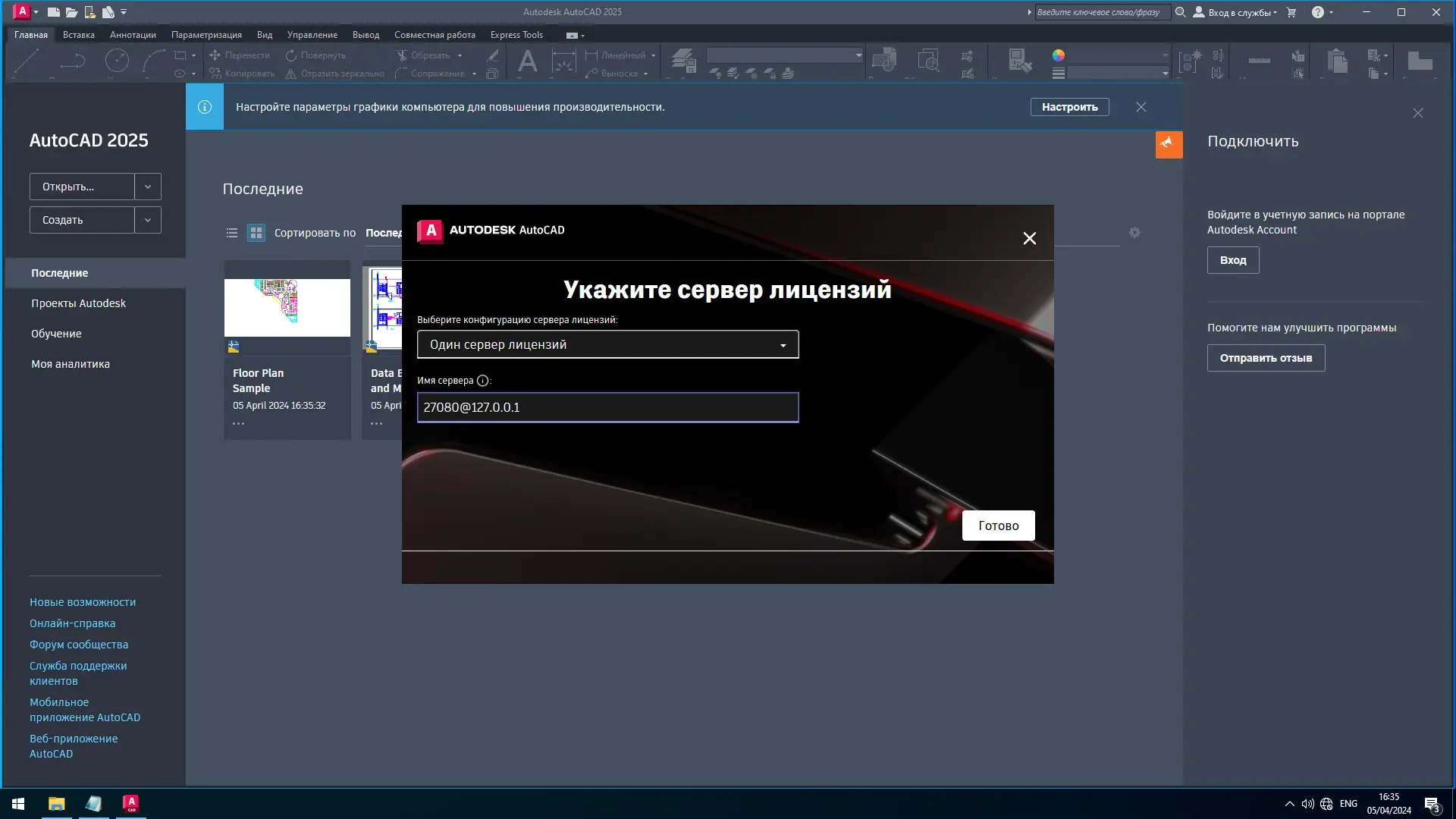Select the Копировать (Copy) tool

[x=250, y=73]
